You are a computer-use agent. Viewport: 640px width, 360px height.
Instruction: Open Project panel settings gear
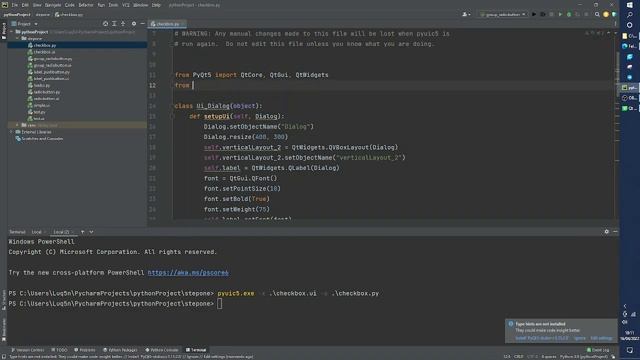[x=134, y=24]
